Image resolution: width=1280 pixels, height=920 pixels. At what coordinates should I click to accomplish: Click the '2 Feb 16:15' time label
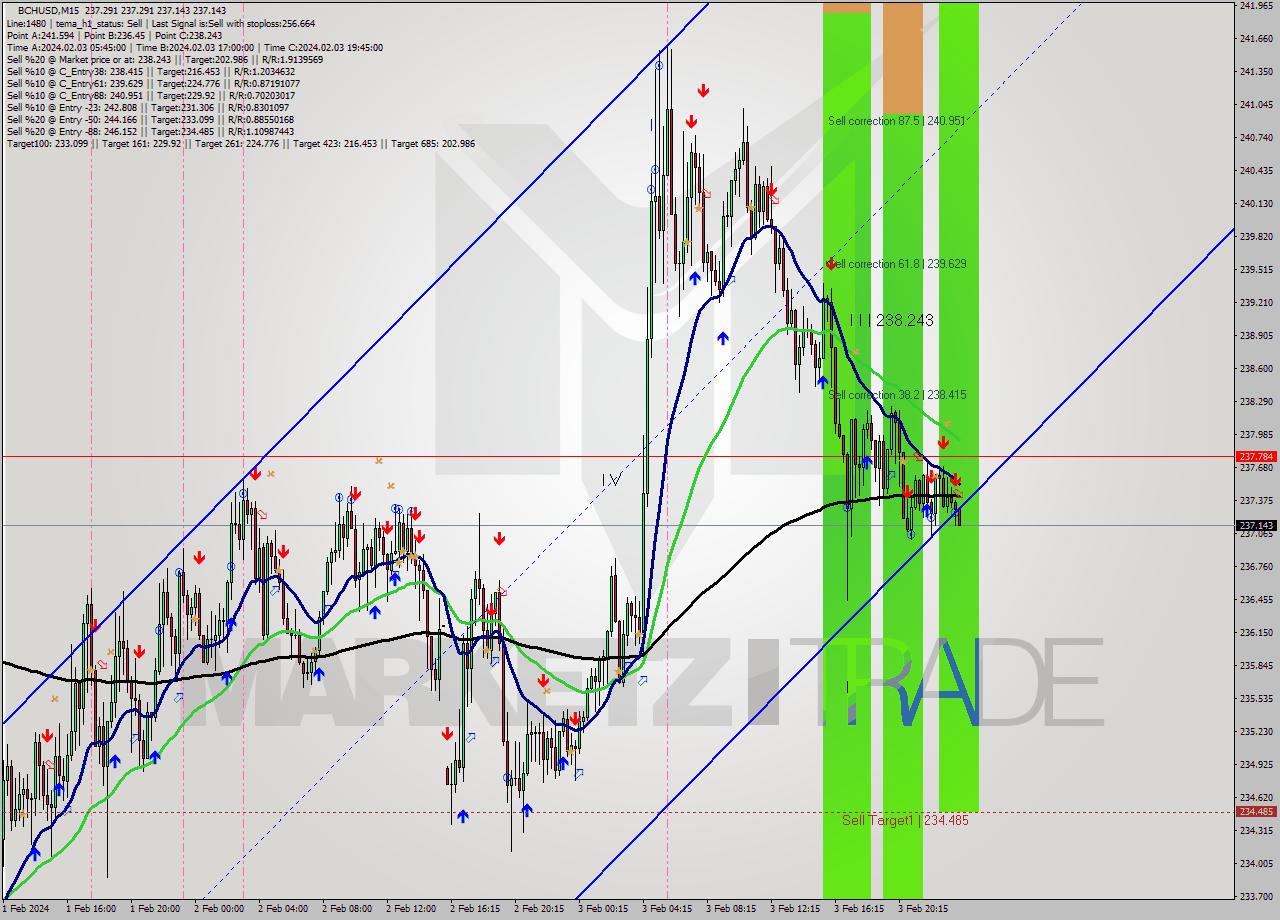(475, 909)
